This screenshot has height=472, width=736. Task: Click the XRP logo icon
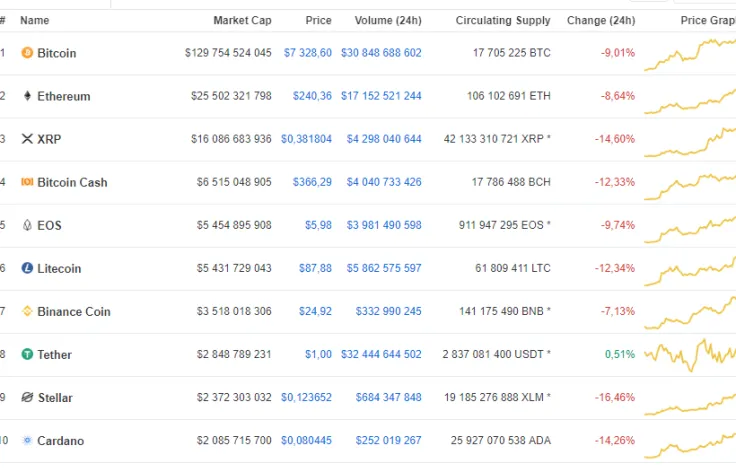27,139
